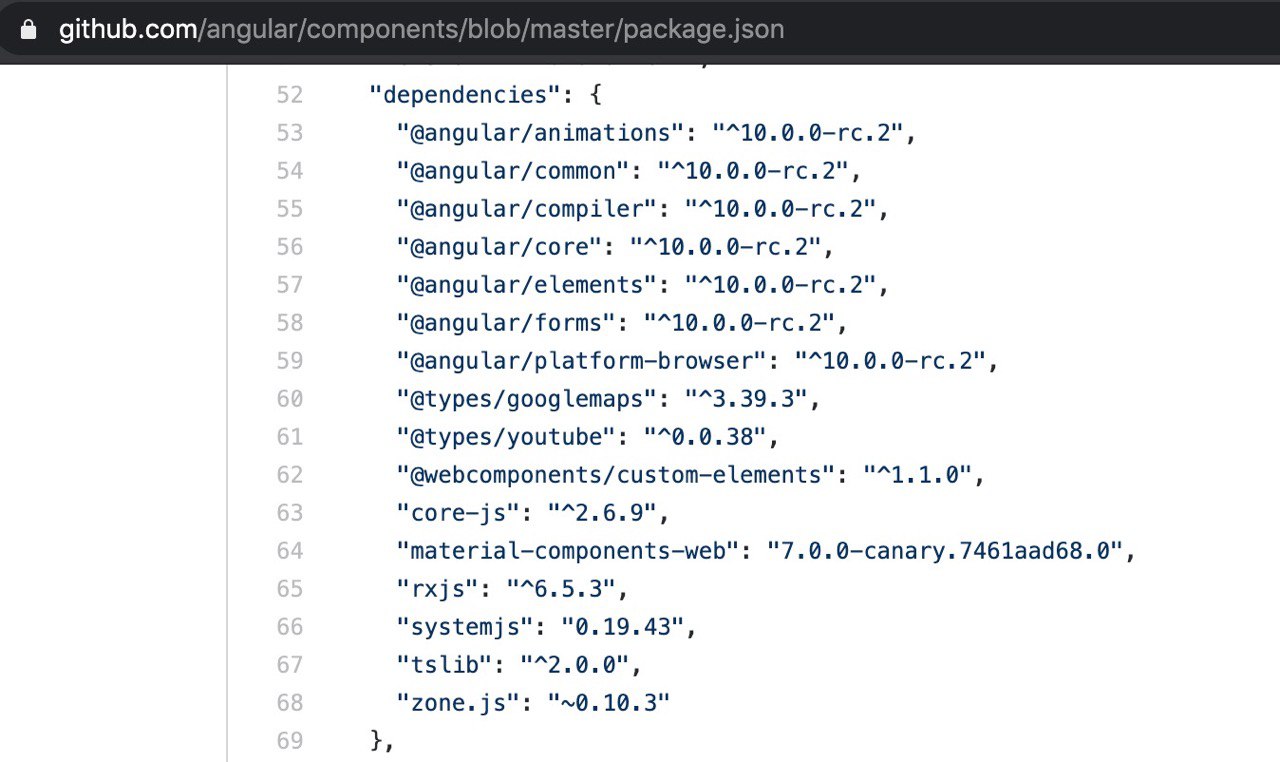Select line number 61
Screen dimensions: 1280x762
coord(290,437)
